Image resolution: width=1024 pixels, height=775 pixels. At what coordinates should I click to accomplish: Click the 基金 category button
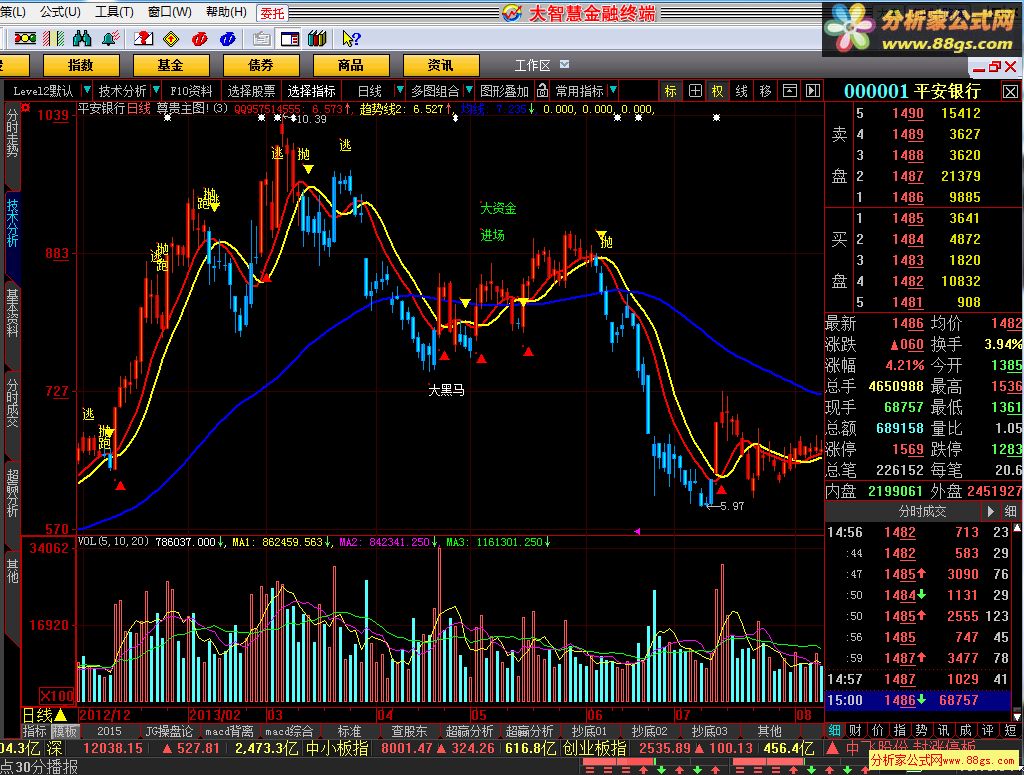[x=171, y=65]
